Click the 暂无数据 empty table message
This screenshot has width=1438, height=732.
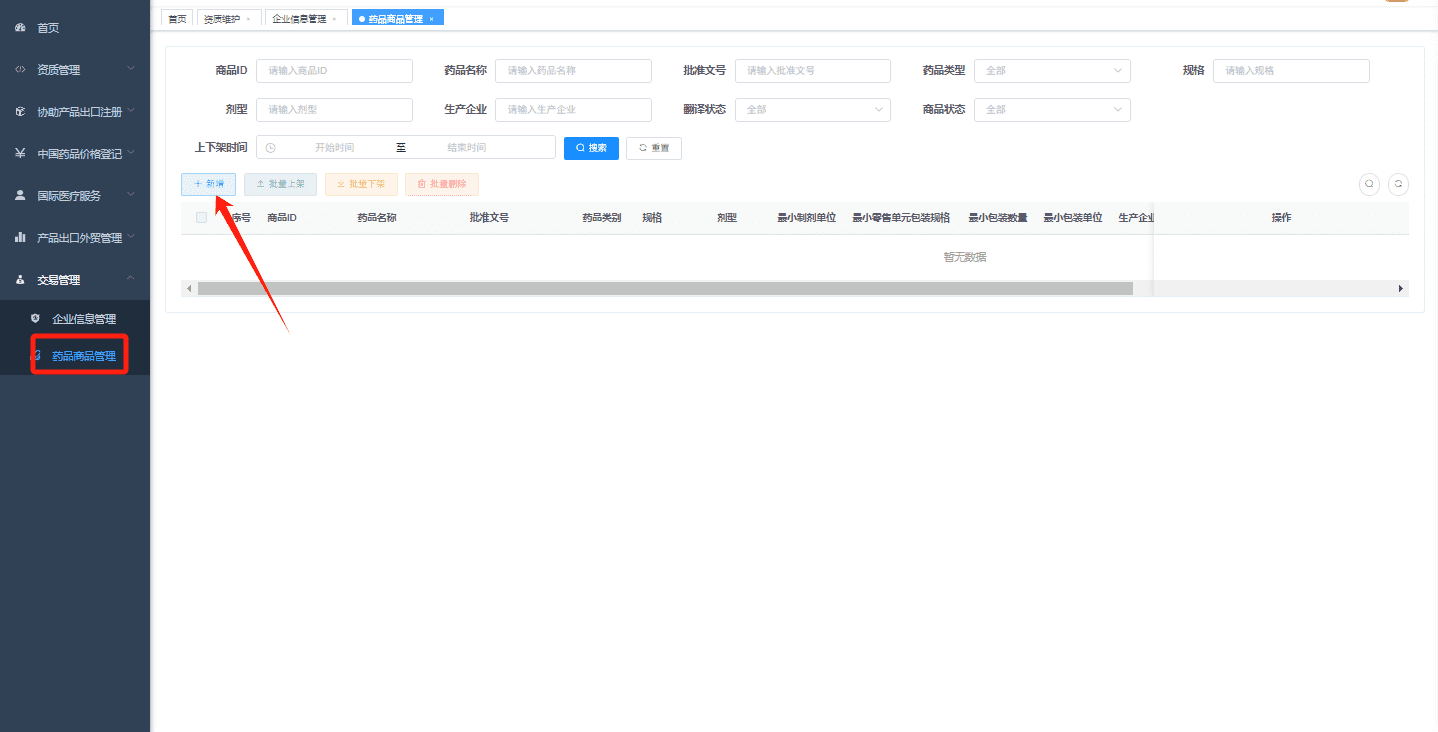click(x=965, y=257)
